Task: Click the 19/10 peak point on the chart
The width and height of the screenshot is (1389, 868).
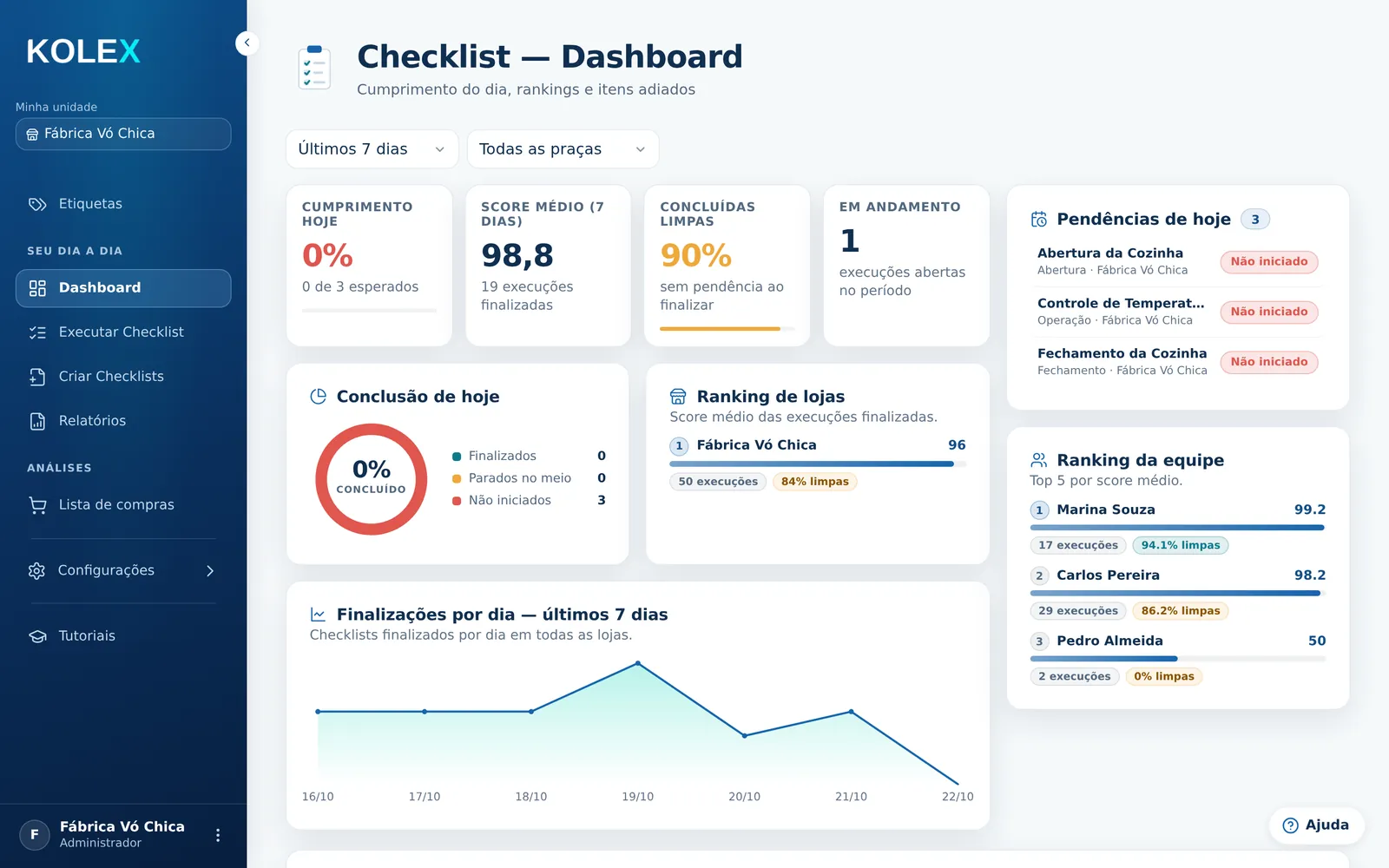Action: click(x=638, y=663)
